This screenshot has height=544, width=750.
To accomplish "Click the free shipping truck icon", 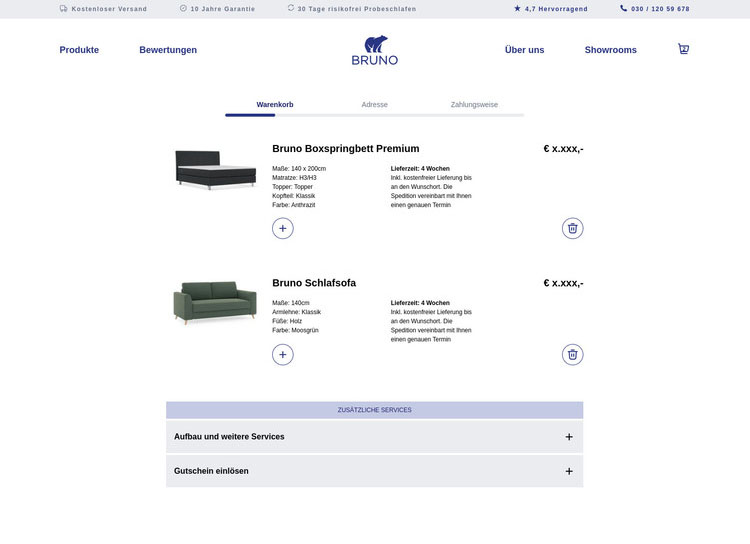I will coord(64,8).
